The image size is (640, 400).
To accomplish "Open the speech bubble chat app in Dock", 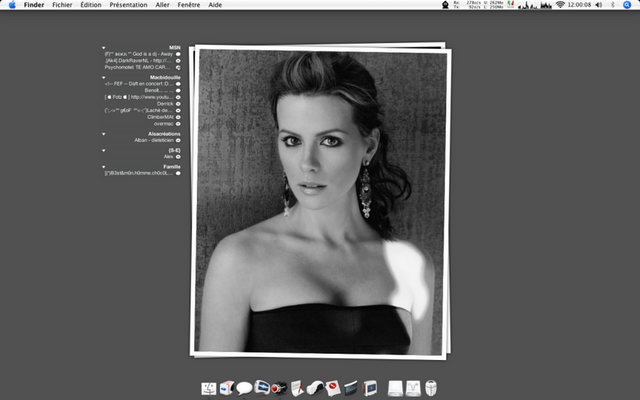I will coord(243,388).
